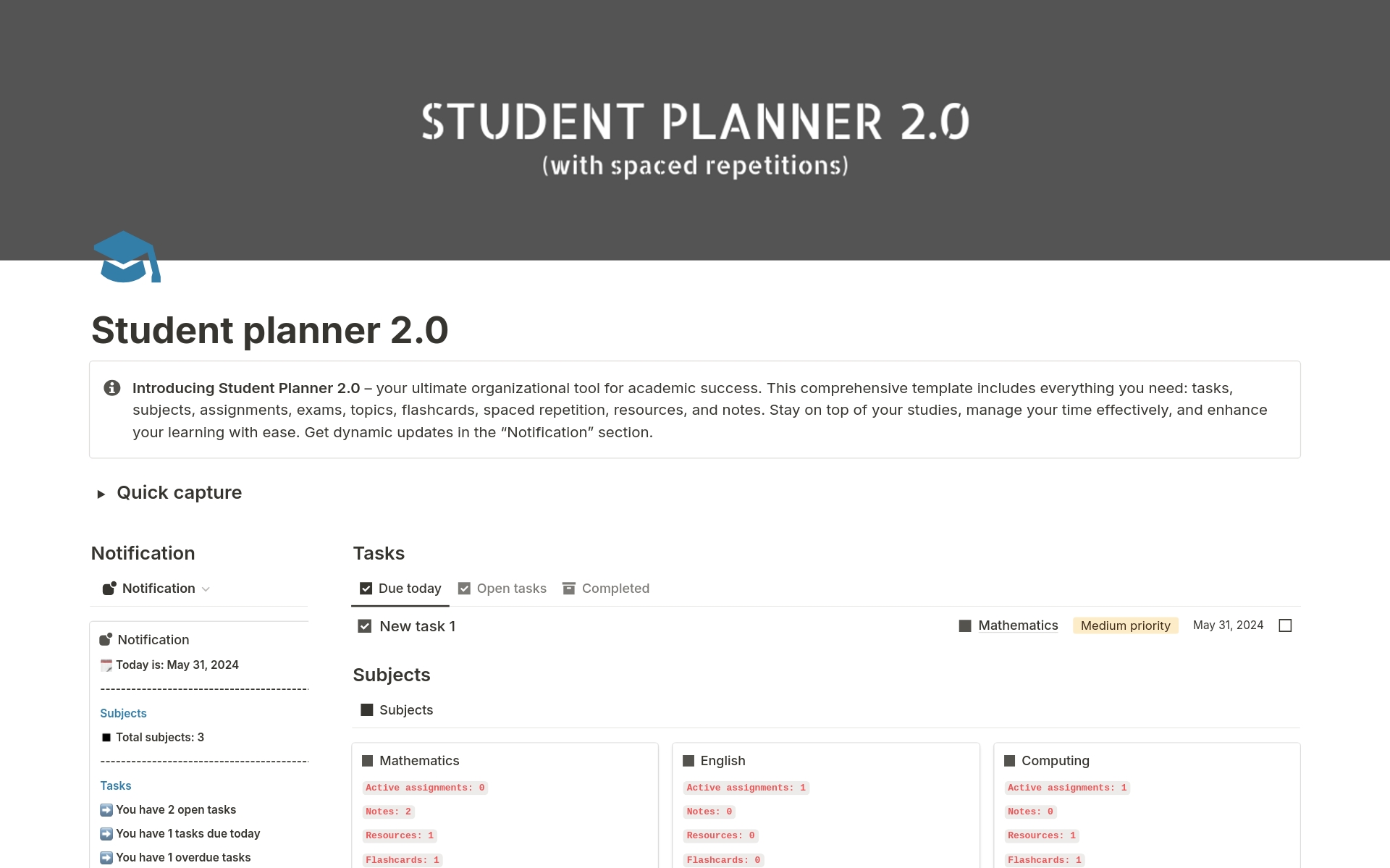Click the calendar icon beside Today is

pos(106,665)
